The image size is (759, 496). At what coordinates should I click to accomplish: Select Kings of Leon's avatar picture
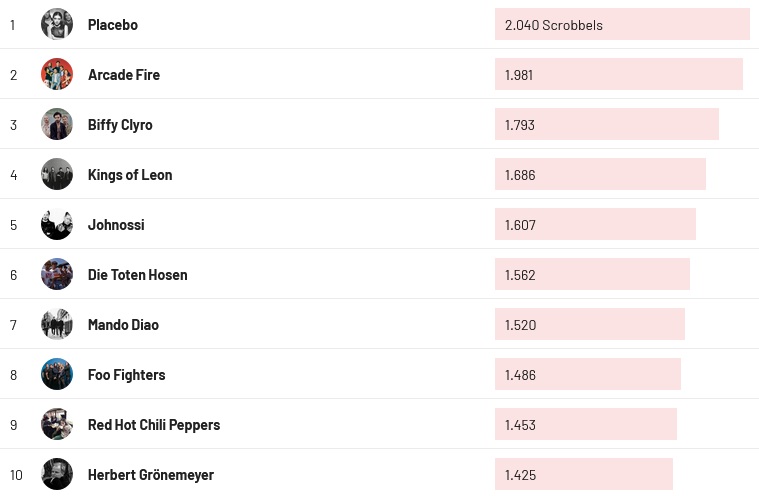pos(57,174)
